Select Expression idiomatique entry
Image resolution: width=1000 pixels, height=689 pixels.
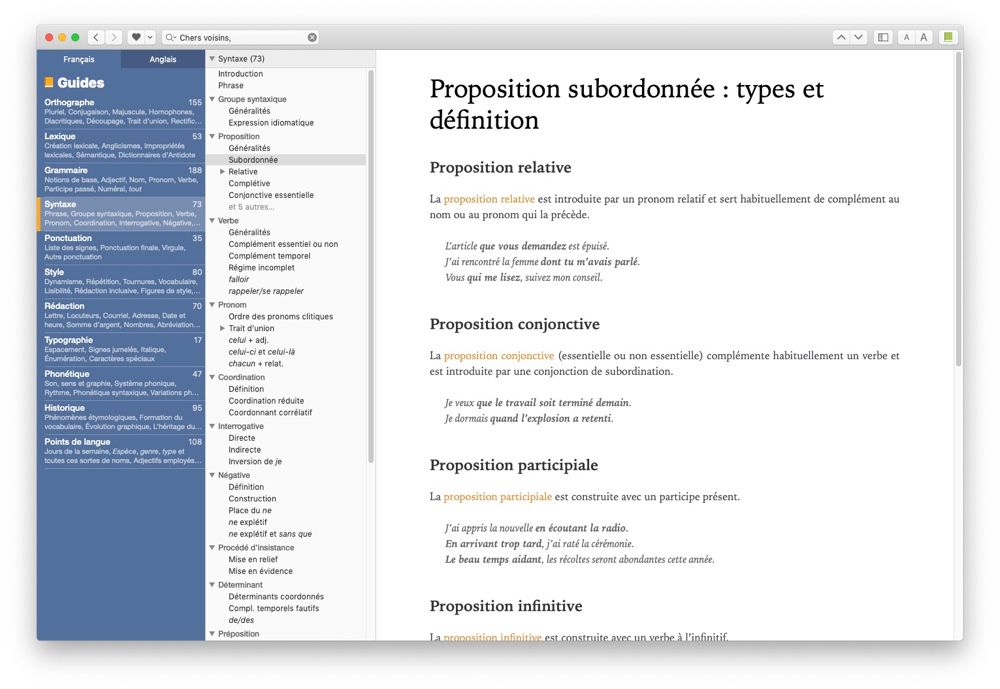pos(271,122)
